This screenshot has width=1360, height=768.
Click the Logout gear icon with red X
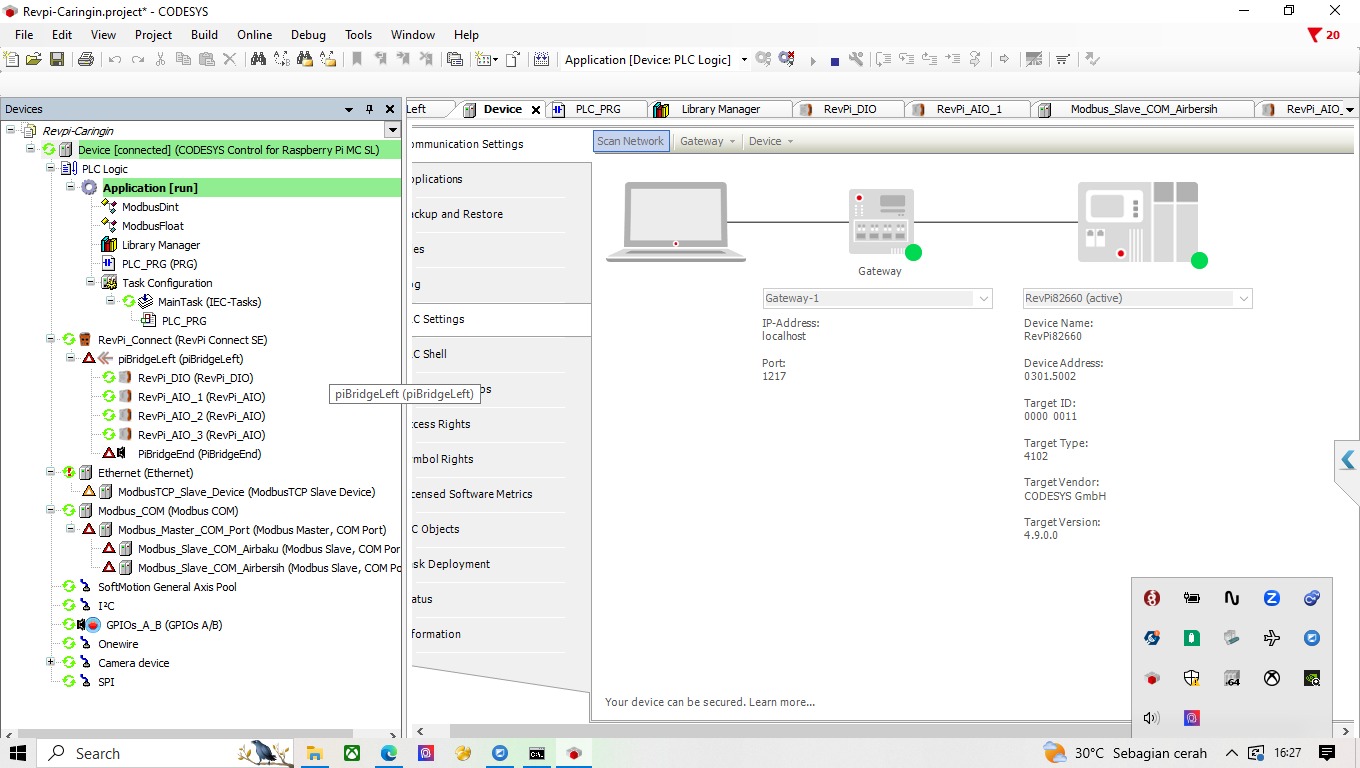tap(787, 60)
